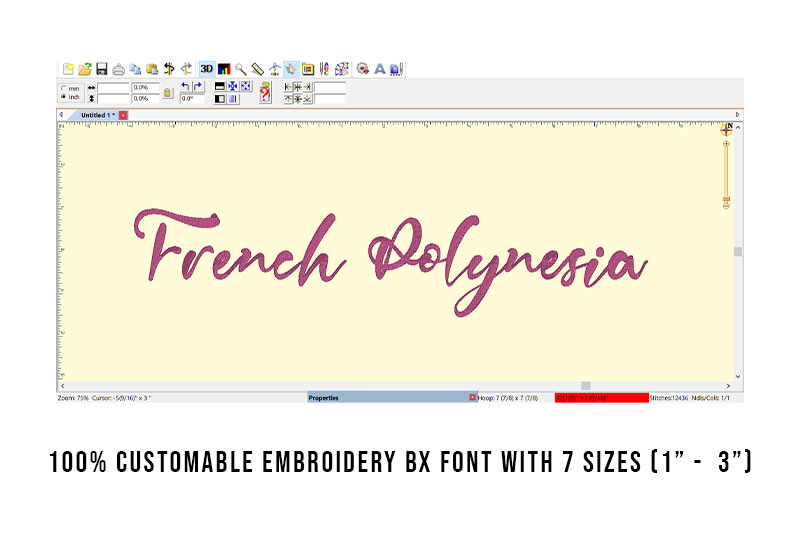Click the gear with arrow icon

coord(362,69)
